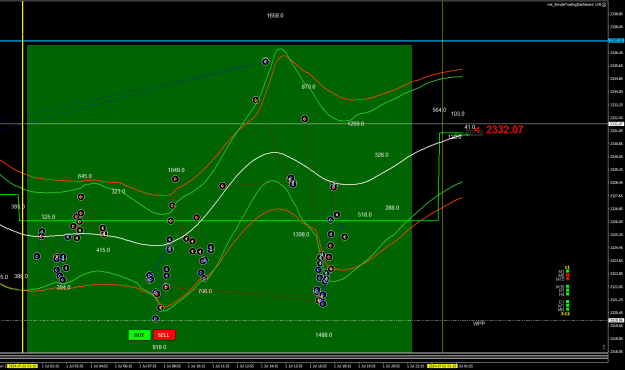Select the M15 timeframe red indicator square

point(568,279)
